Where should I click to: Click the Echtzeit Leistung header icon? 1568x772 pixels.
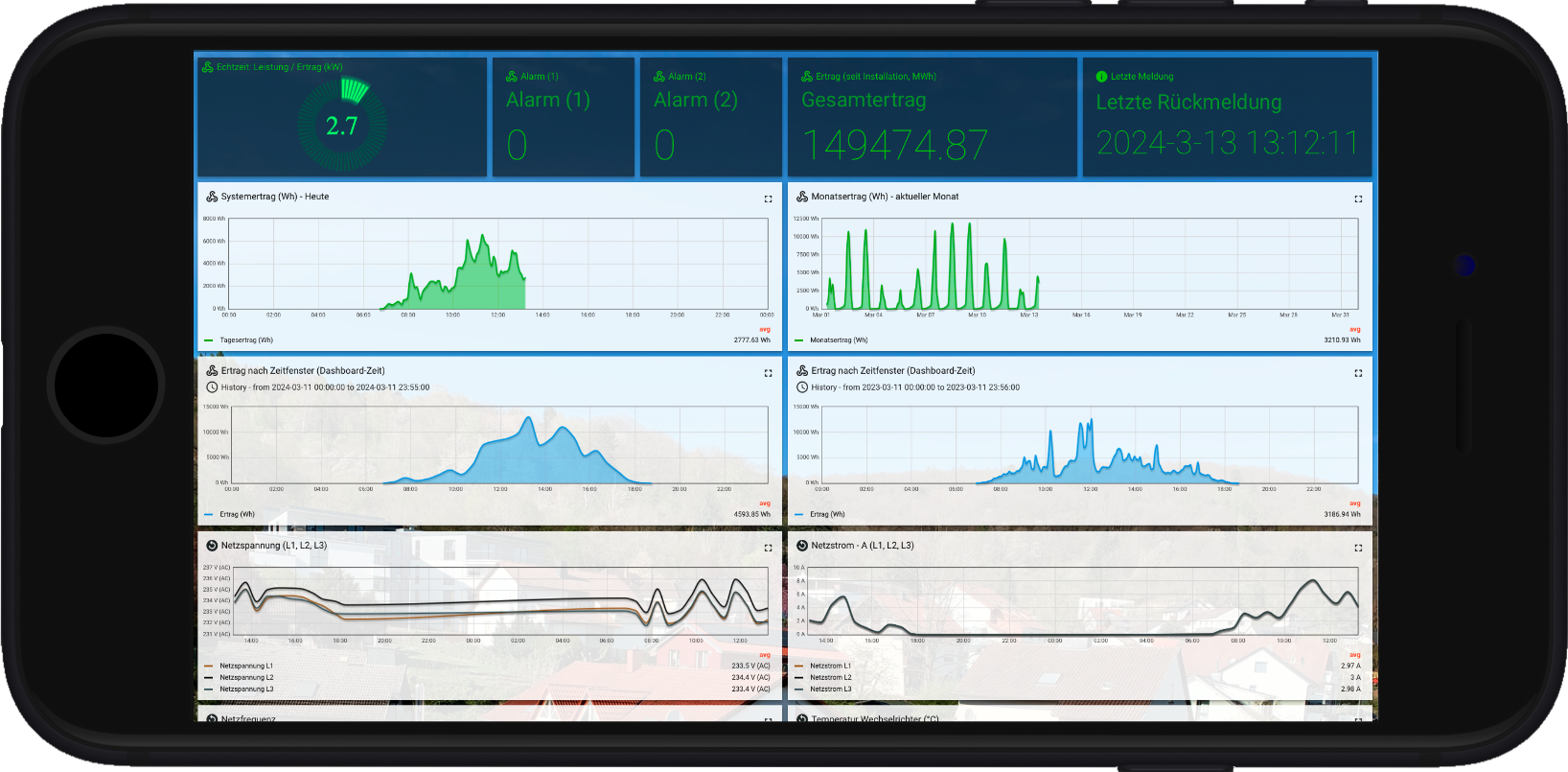pos(208,67)
